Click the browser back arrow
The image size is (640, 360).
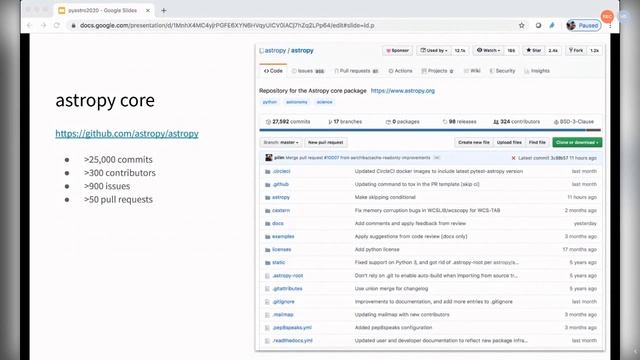coord(29,25)
